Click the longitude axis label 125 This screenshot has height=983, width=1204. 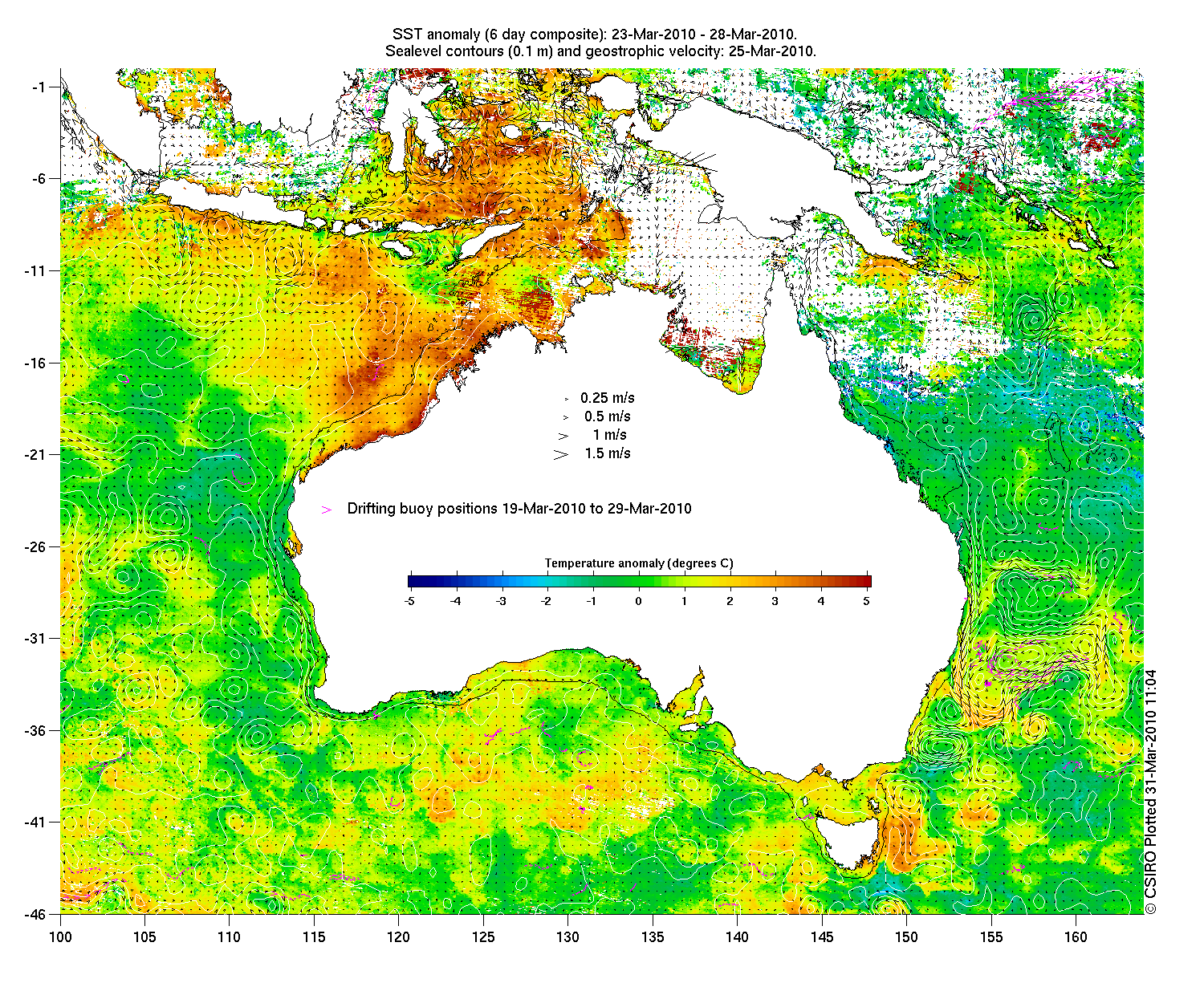[x=483, y=936]
